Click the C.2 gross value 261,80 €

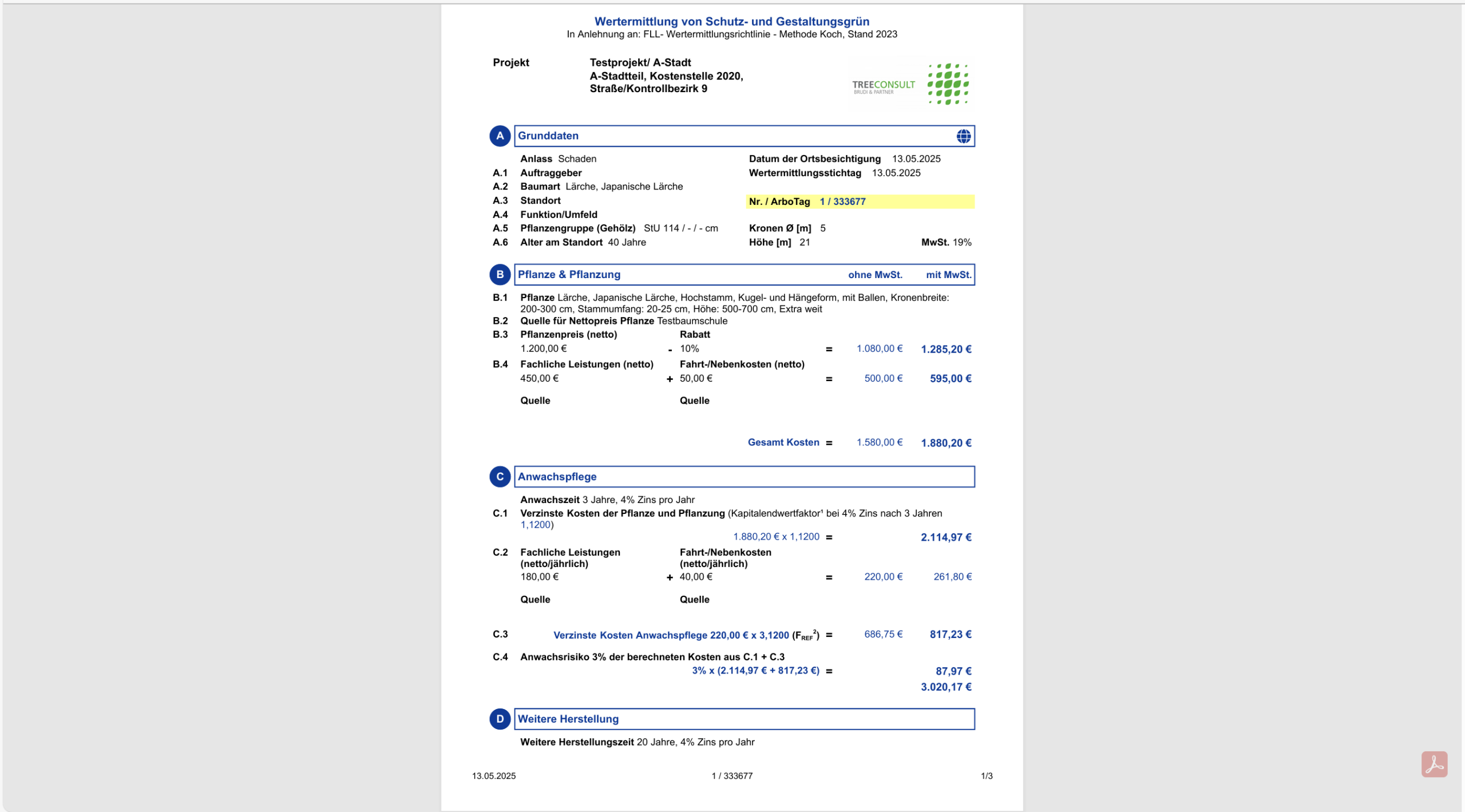tap(952, 577)
